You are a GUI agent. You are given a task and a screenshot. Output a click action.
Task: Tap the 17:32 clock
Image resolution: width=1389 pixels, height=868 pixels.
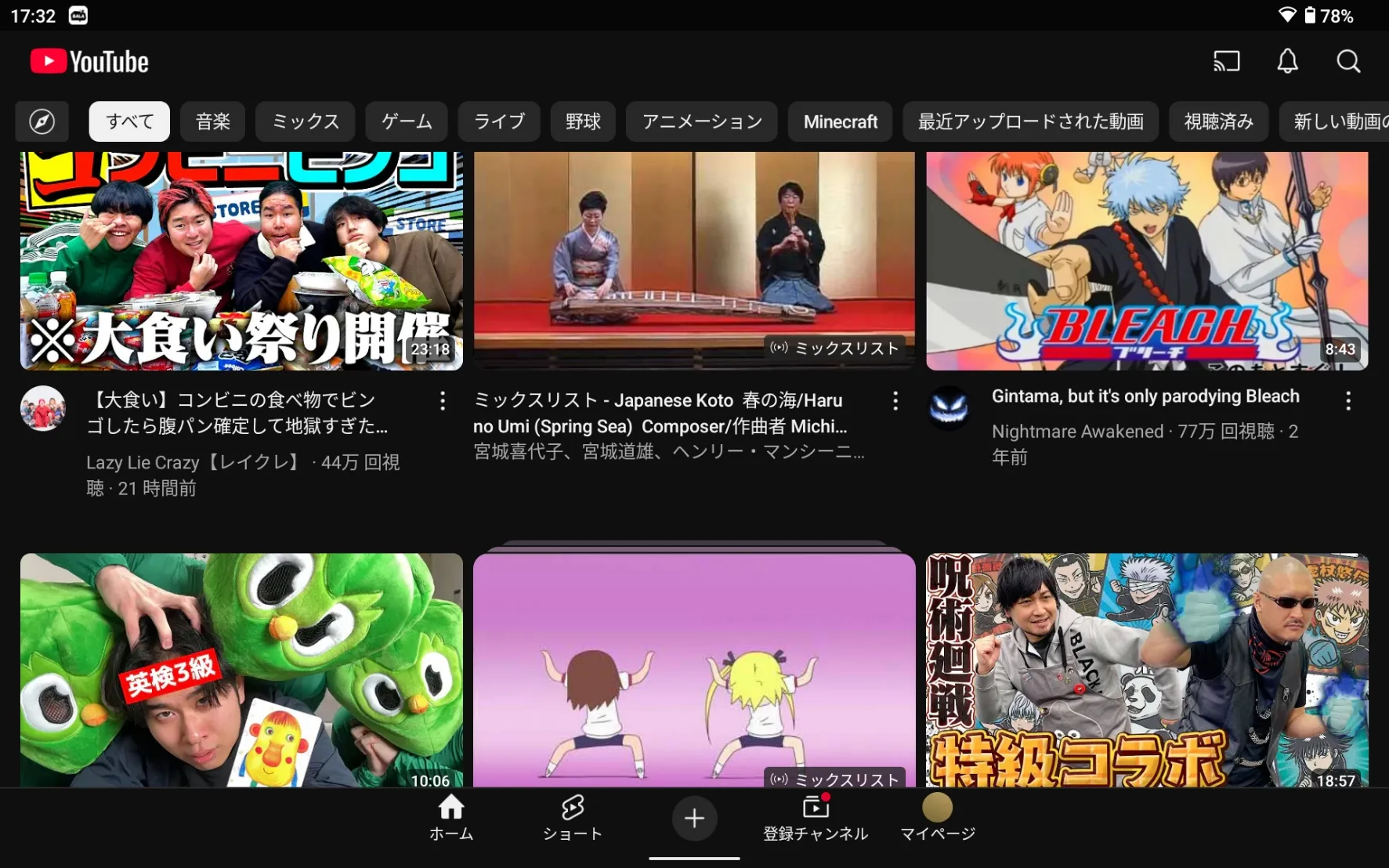click(33, 16)
